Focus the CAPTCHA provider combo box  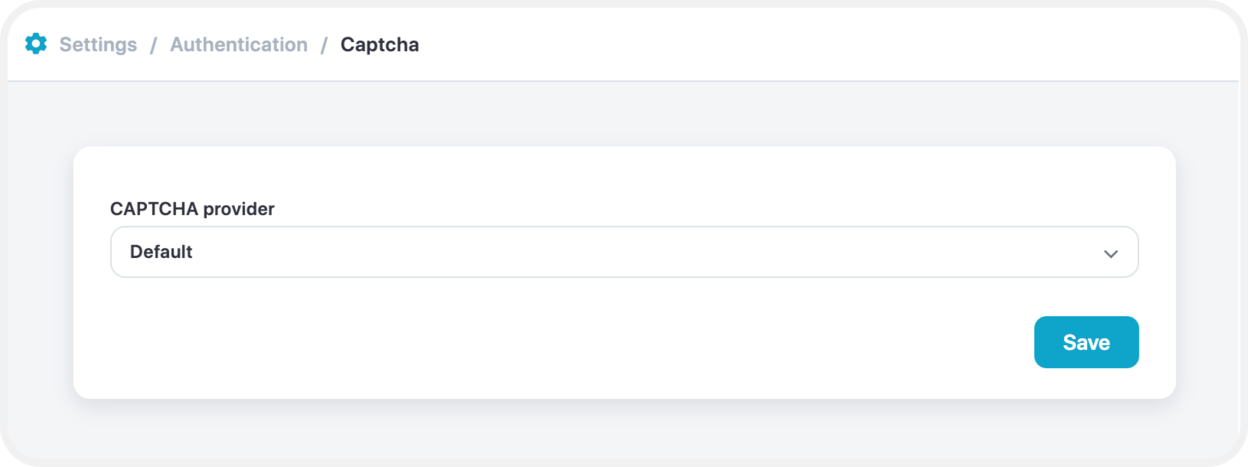click(x=624, y=252)
